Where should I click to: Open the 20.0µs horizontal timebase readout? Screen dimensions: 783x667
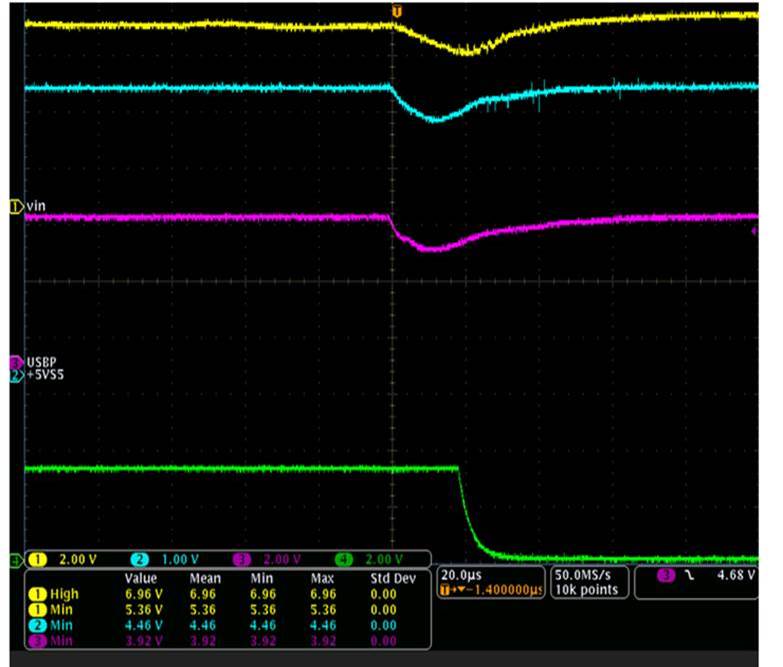pos(461,575)
